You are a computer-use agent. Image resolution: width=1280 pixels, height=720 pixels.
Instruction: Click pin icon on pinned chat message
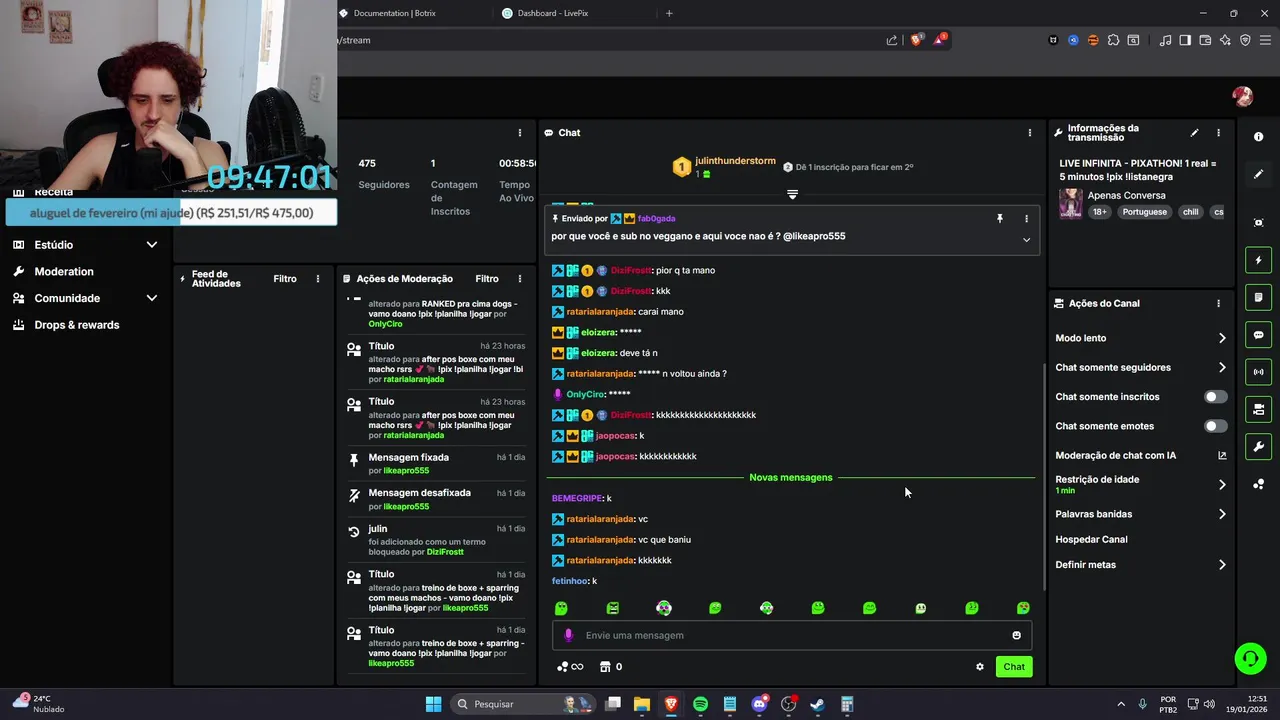click(x=999, y=218)
